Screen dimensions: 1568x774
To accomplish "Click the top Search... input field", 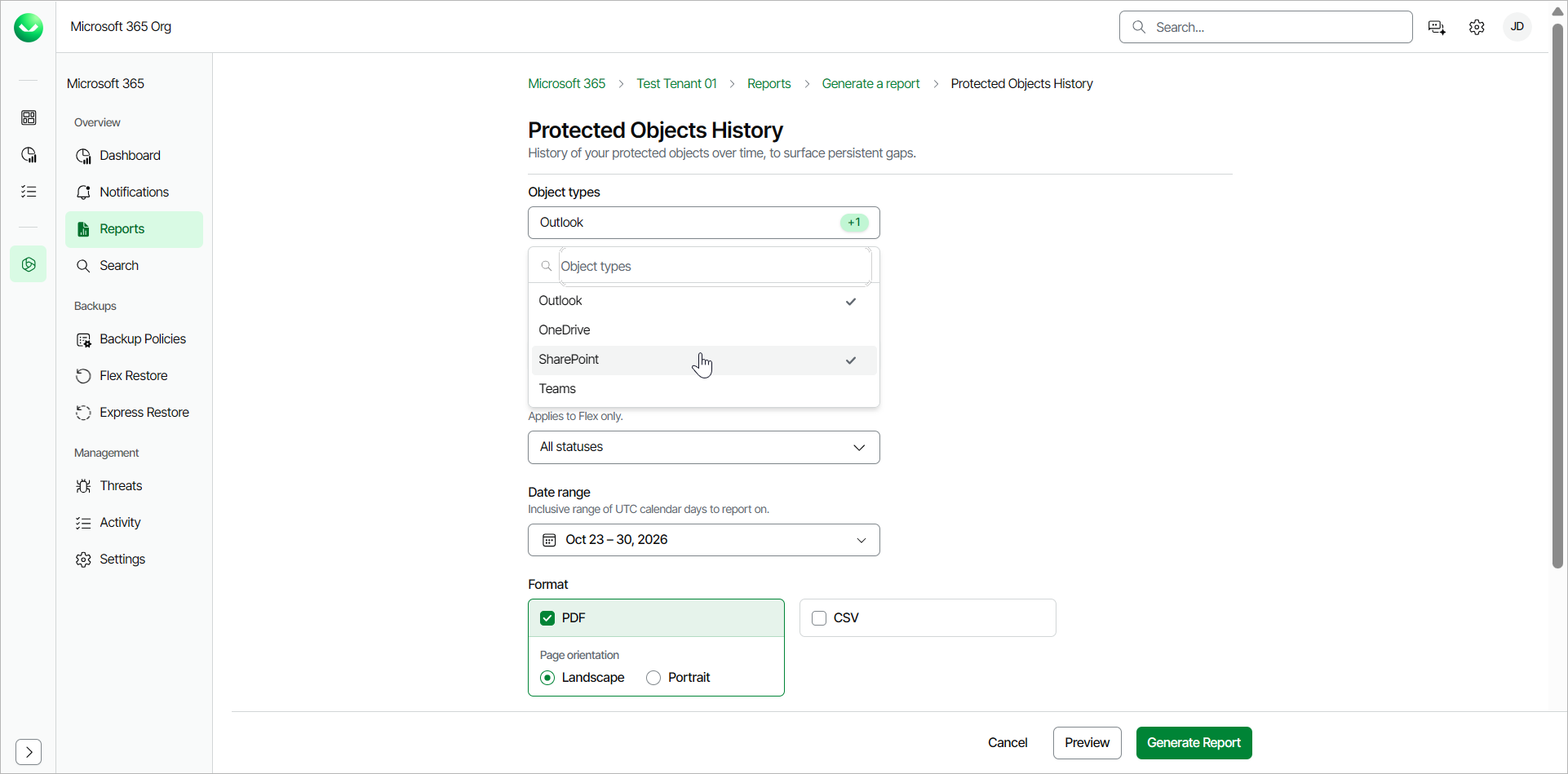I will click(1266, 27).
